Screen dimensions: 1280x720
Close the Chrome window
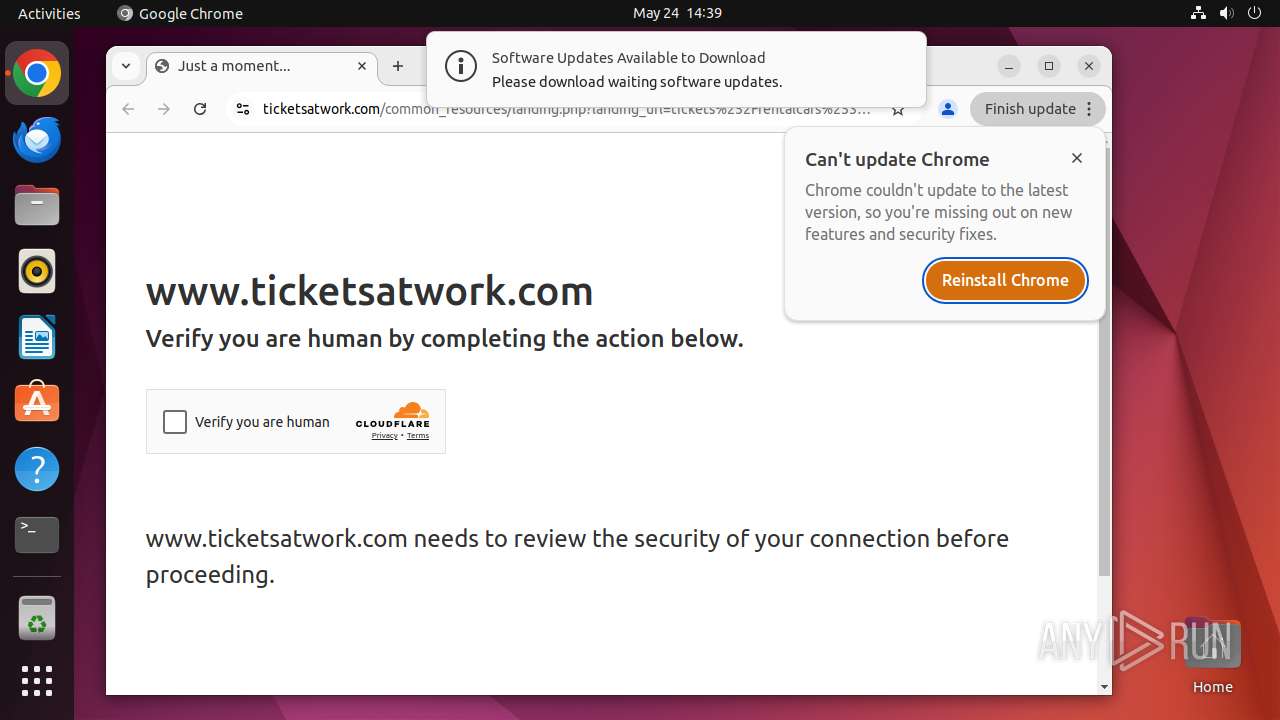[x=1089, y=66]
